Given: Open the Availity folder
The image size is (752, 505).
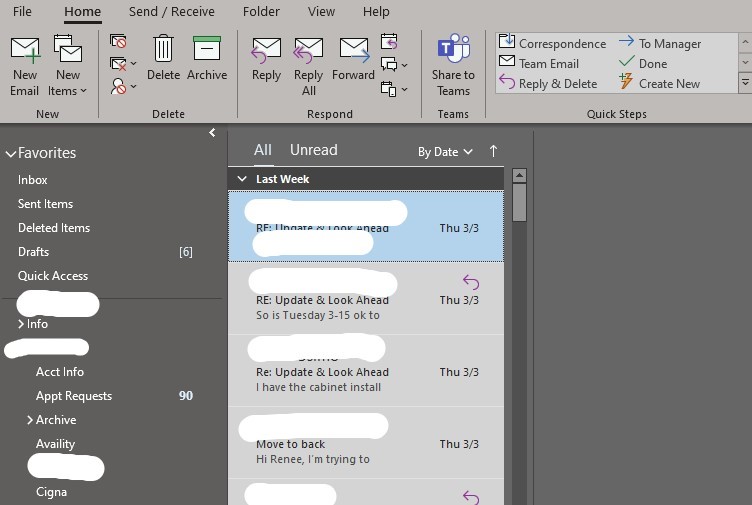Looking at the screenshot, I should pos(55,444).
